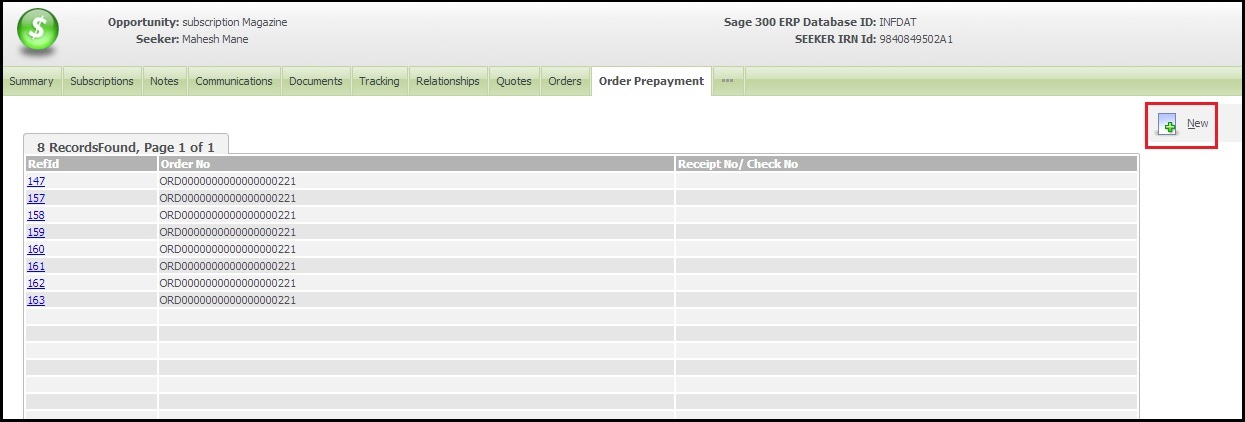Click the '8 RecordsFound, Page 1 of 1' label

(126, 147)
